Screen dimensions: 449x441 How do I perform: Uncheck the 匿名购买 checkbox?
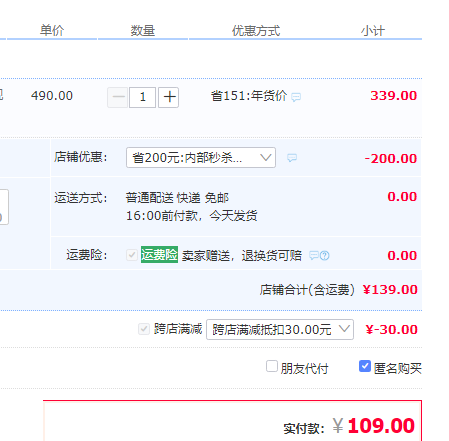pos(365,366)
